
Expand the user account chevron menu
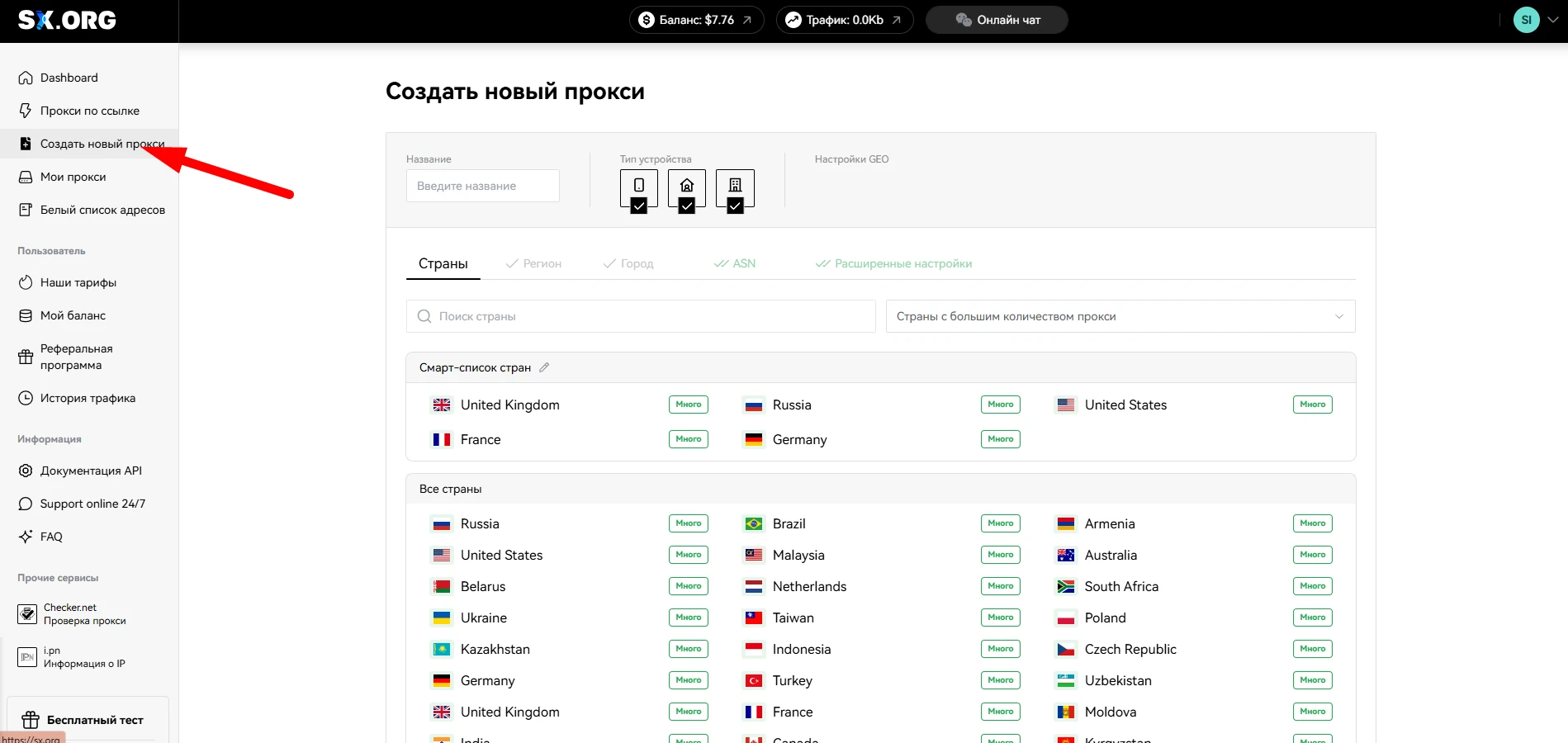pyautogui.click(x=1553, y=20)
